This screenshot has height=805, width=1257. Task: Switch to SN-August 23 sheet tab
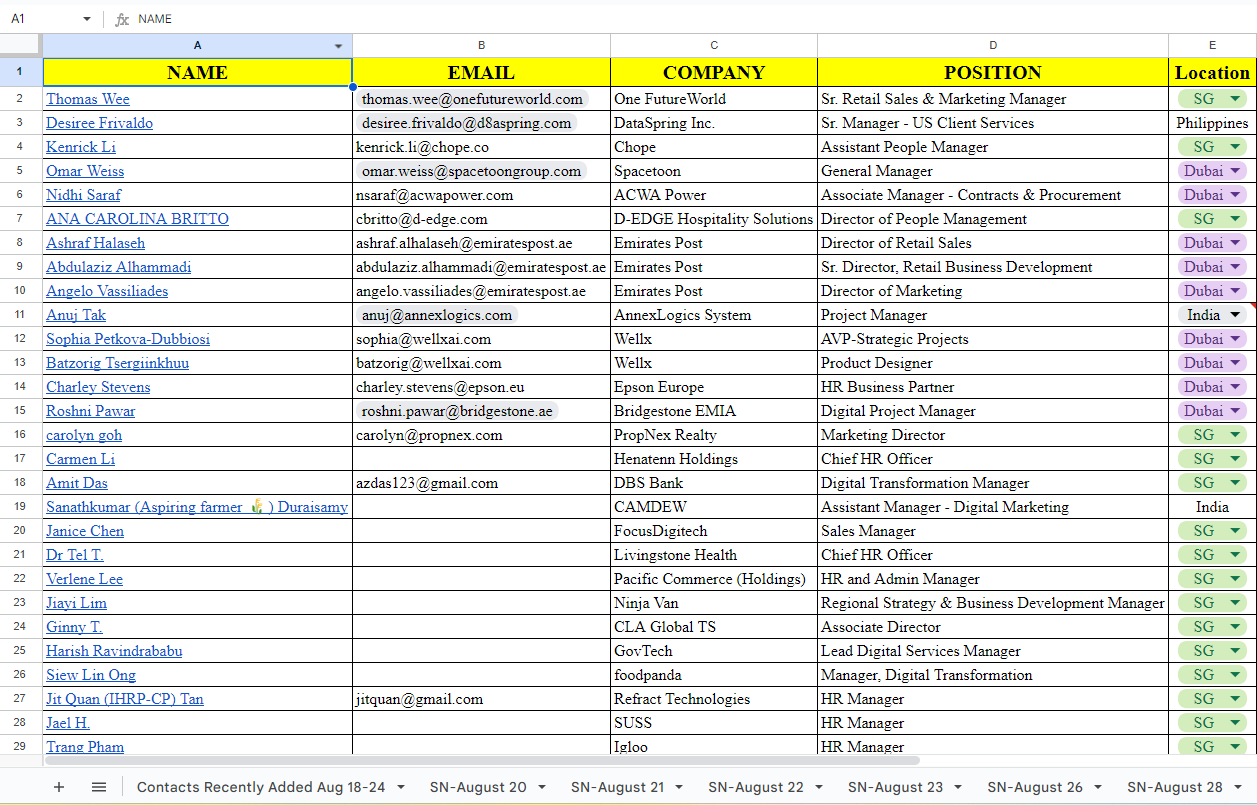895,787
